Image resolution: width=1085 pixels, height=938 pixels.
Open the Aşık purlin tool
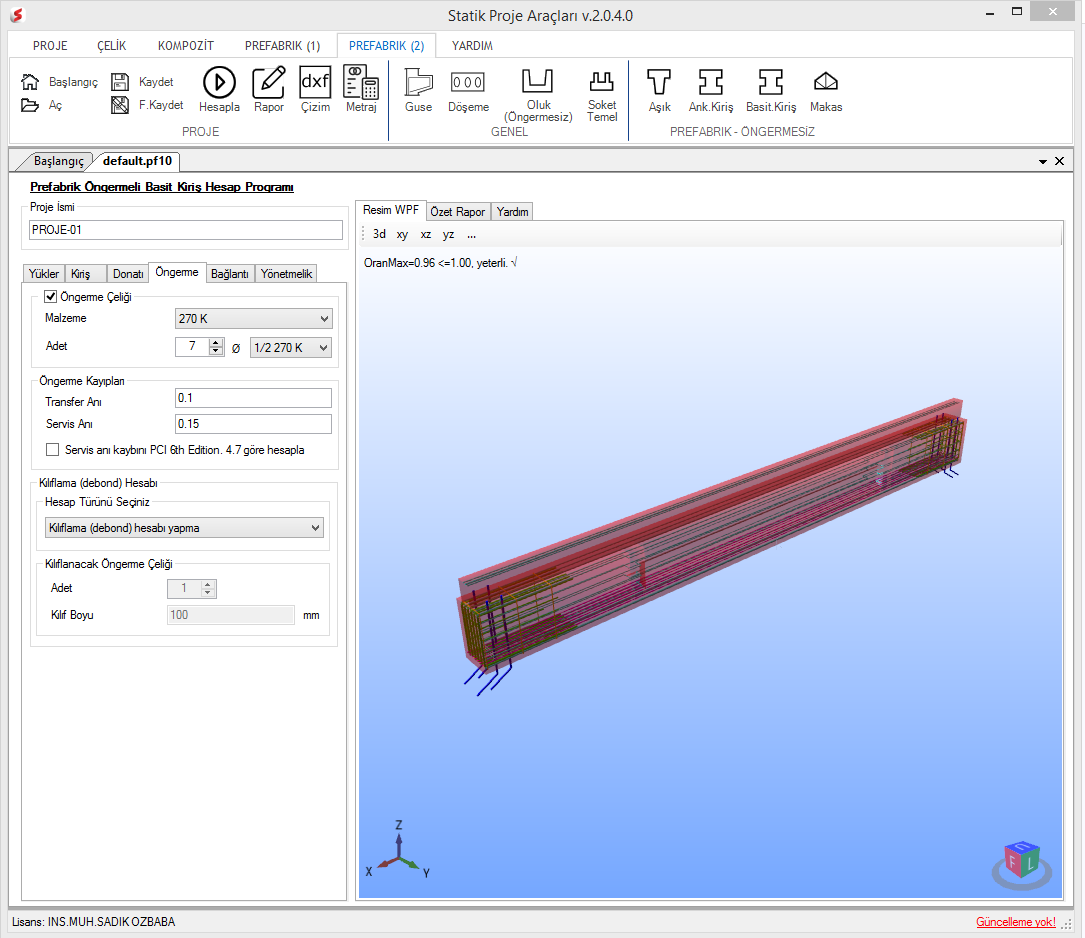point(659,90)
